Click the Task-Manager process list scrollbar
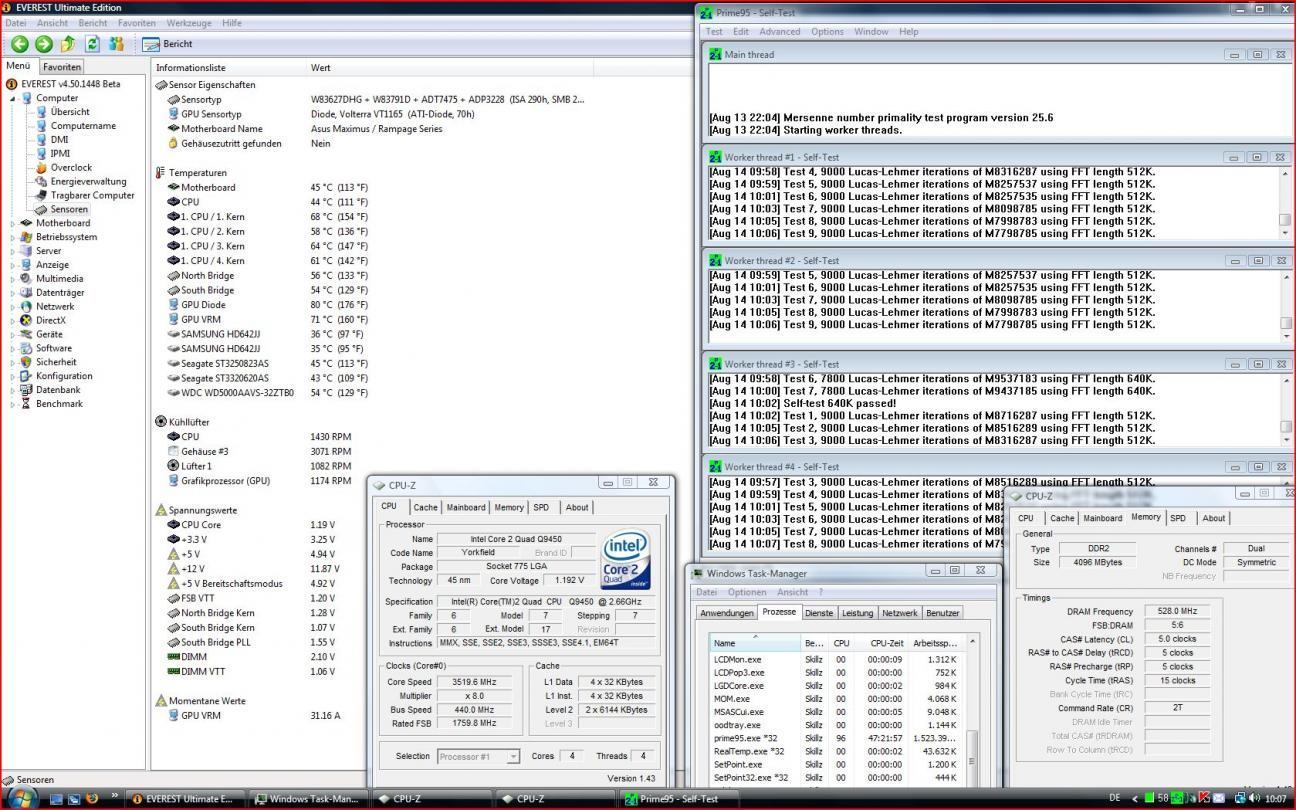 click(x=972, y=710)
